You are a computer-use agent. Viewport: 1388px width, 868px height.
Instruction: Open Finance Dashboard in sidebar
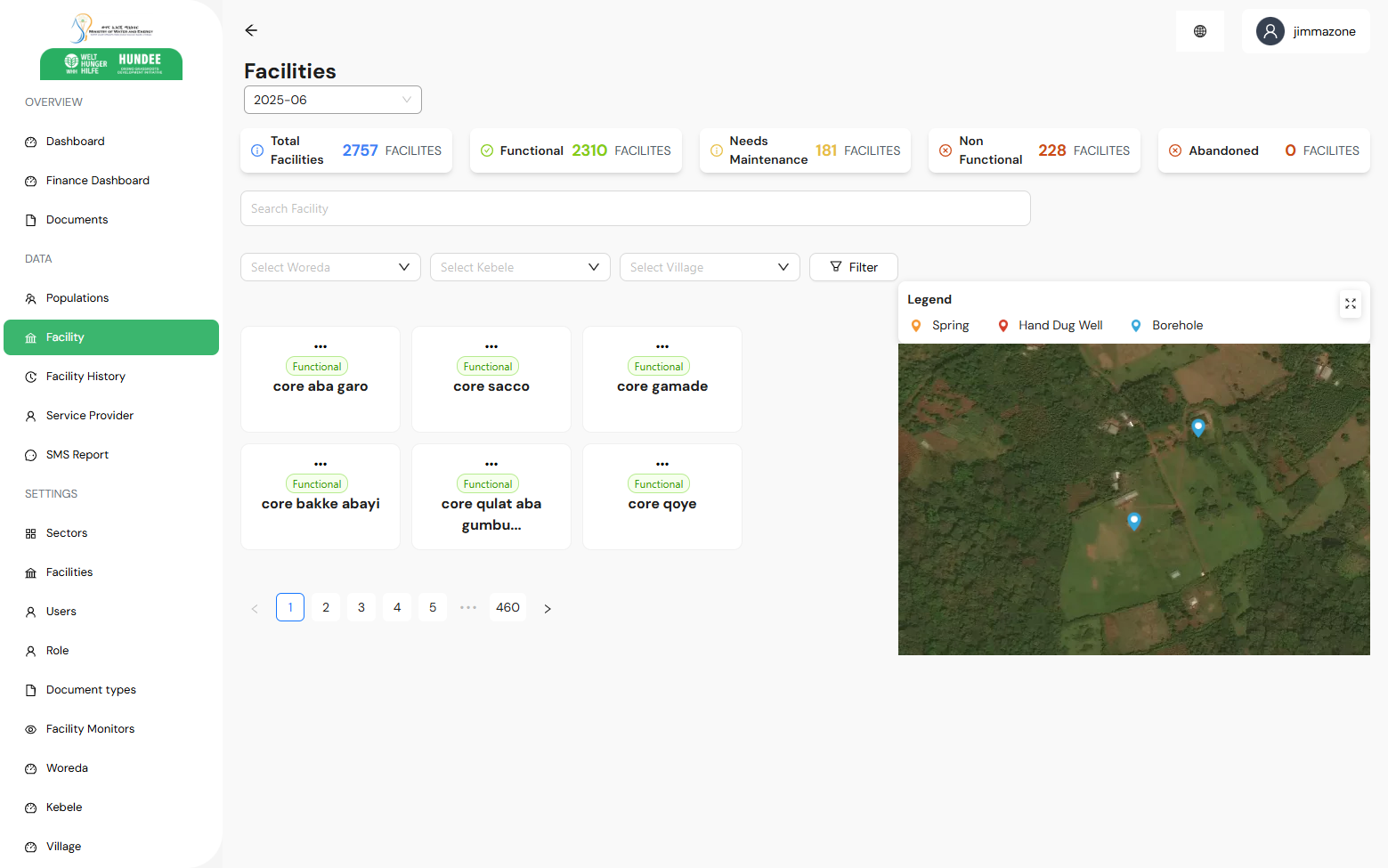(98, 181)
